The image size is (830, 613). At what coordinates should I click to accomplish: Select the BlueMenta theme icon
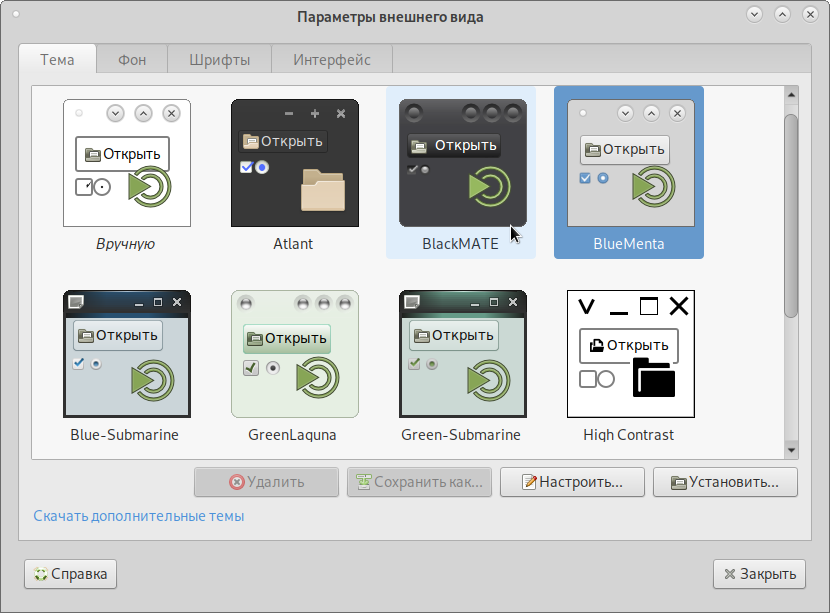point(628,163)
